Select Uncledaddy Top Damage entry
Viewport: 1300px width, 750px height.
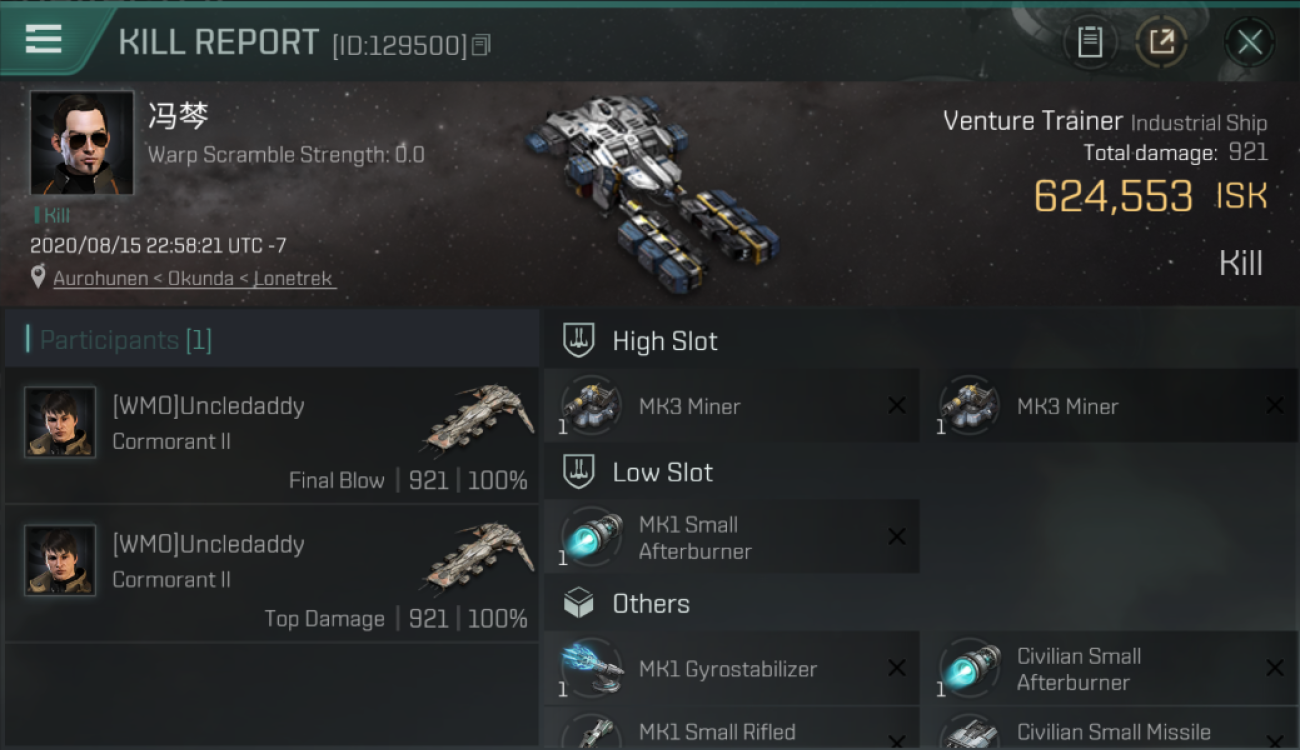(x=272, y=574)
